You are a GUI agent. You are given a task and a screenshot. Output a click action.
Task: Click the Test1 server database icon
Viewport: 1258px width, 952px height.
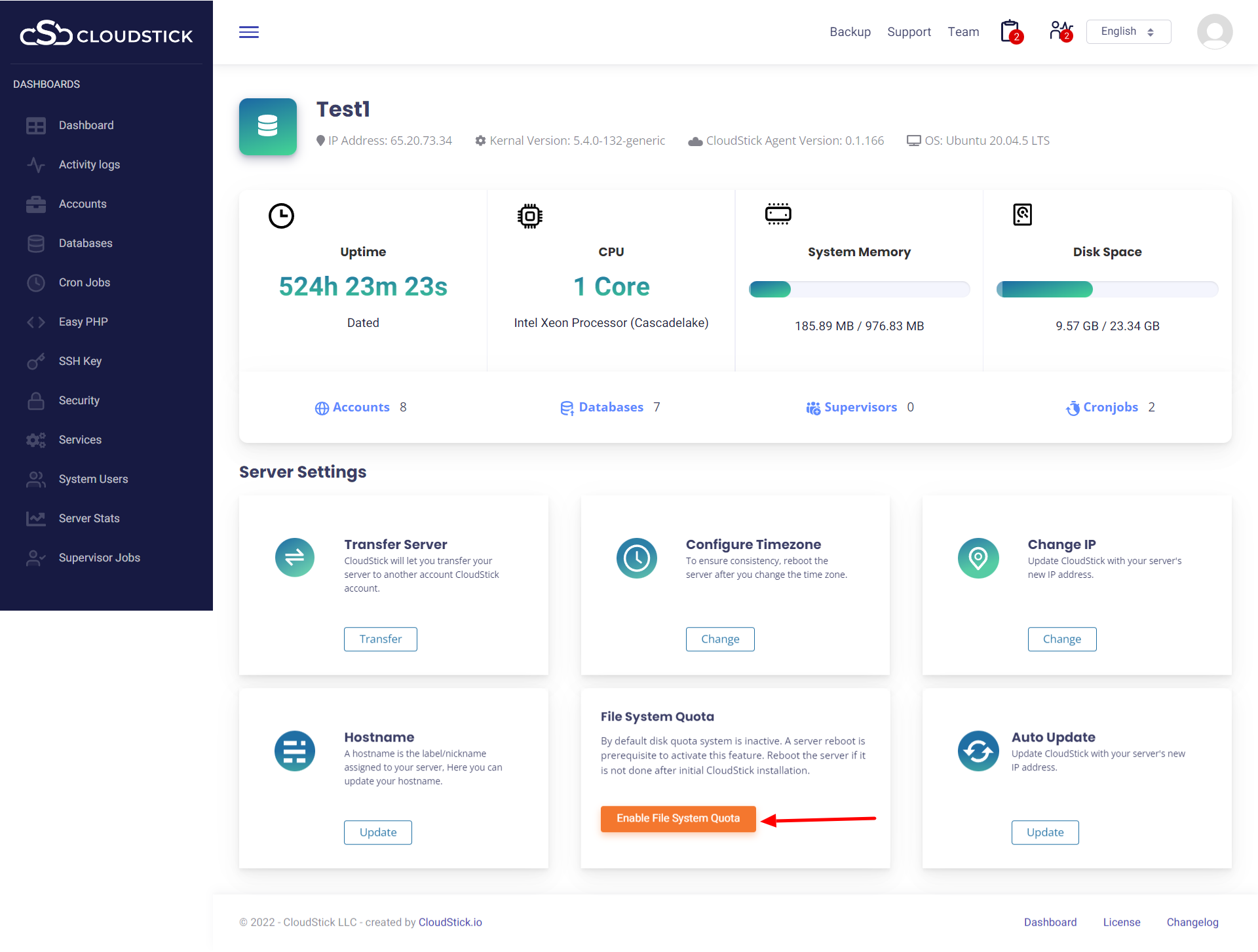(x=267, y=126)
